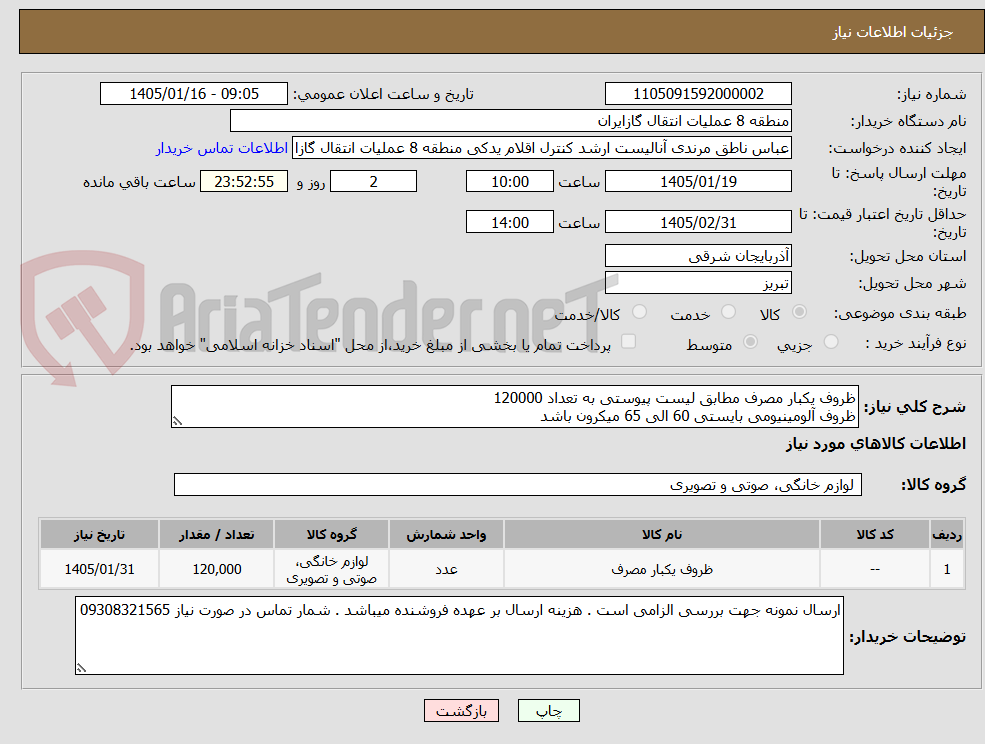Click the description textarea resize handle
Screen dimensions: 985x744
point(177,422)
